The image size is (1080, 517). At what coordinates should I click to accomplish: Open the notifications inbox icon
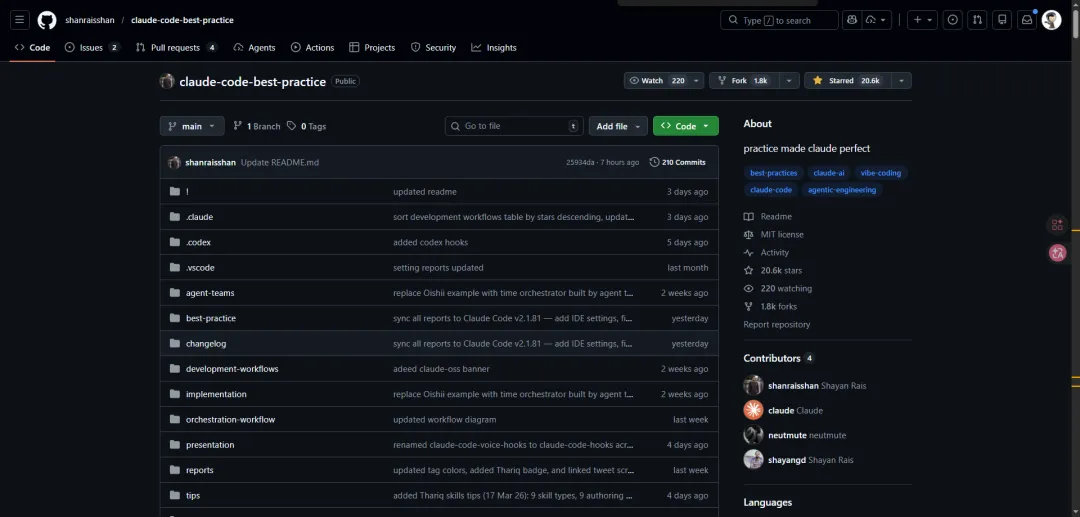1026,20
